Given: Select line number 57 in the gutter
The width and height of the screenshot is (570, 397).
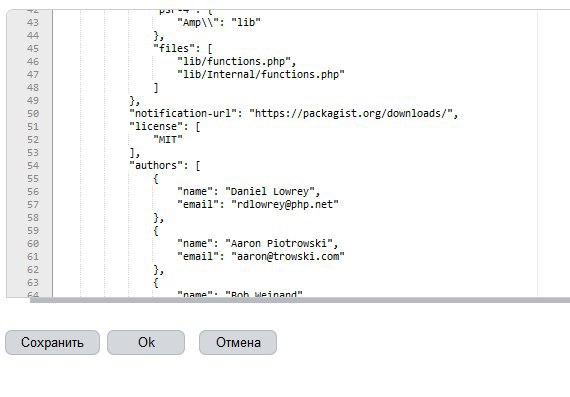Looking at the screenshot, I should click(x=33, y=205).
